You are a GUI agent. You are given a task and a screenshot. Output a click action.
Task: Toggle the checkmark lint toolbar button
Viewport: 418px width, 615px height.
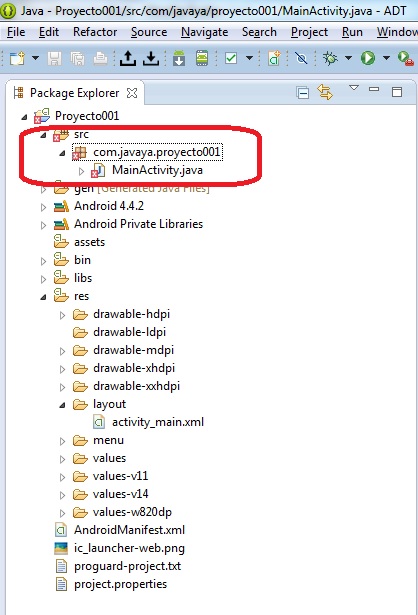(231, 58)
